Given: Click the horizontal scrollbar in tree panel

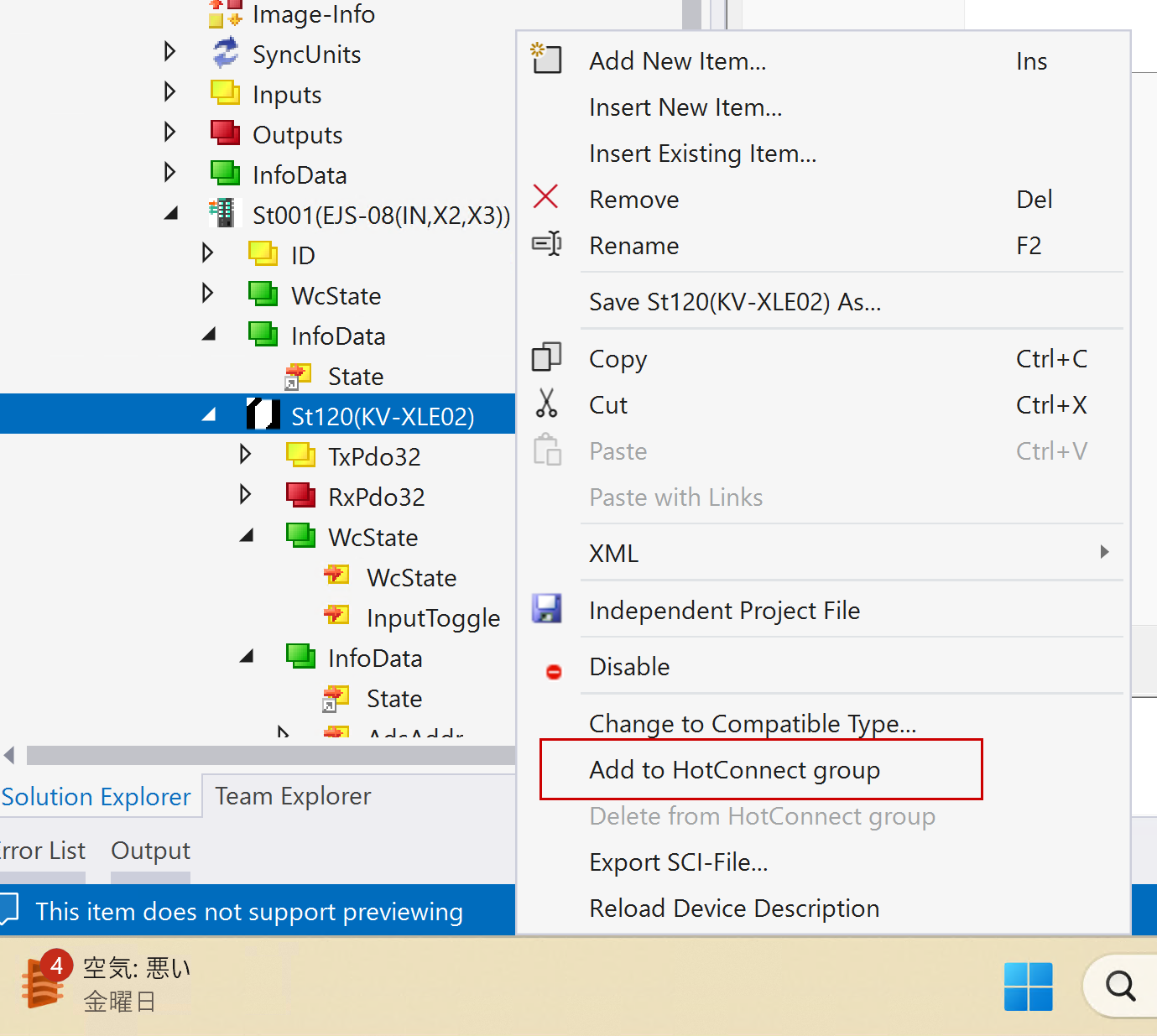Looking at the screenshot, I should 270,756.
